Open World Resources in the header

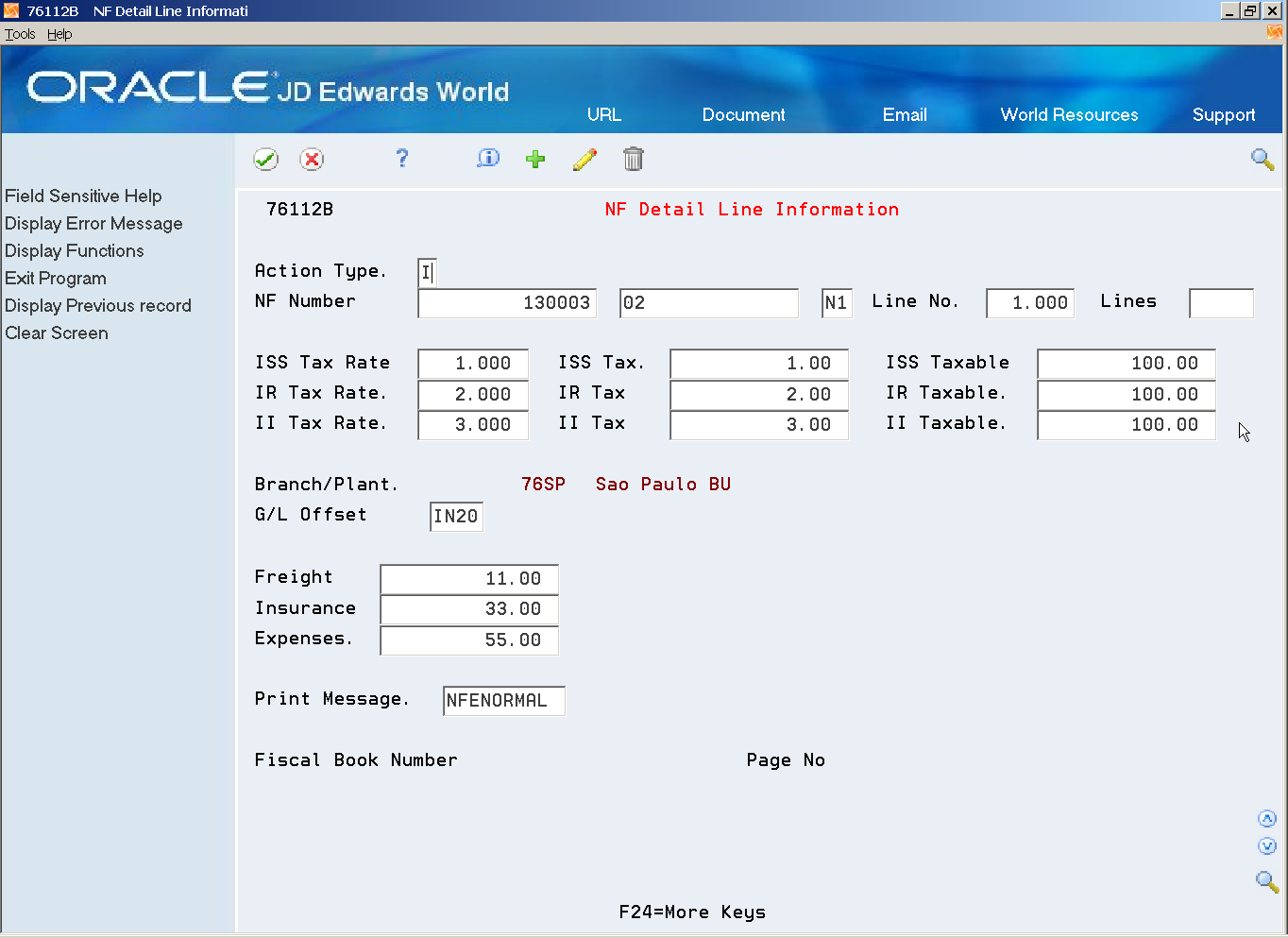click(x=1069, y=114)
